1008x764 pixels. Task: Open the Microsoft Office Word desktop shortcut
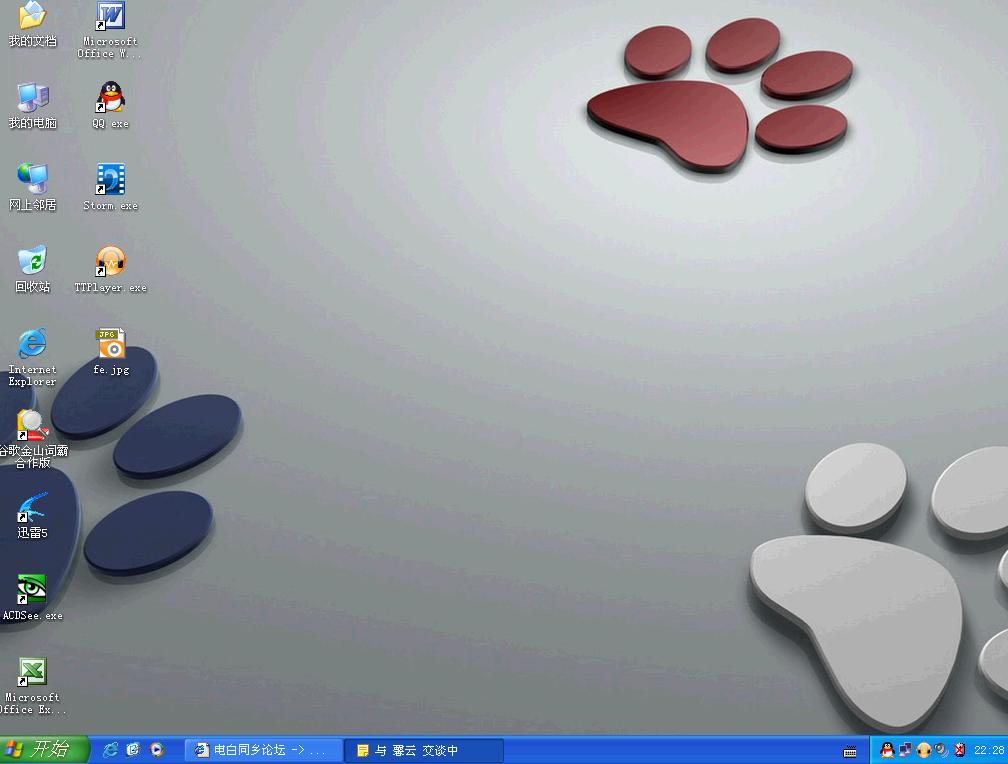pos(110,18)
